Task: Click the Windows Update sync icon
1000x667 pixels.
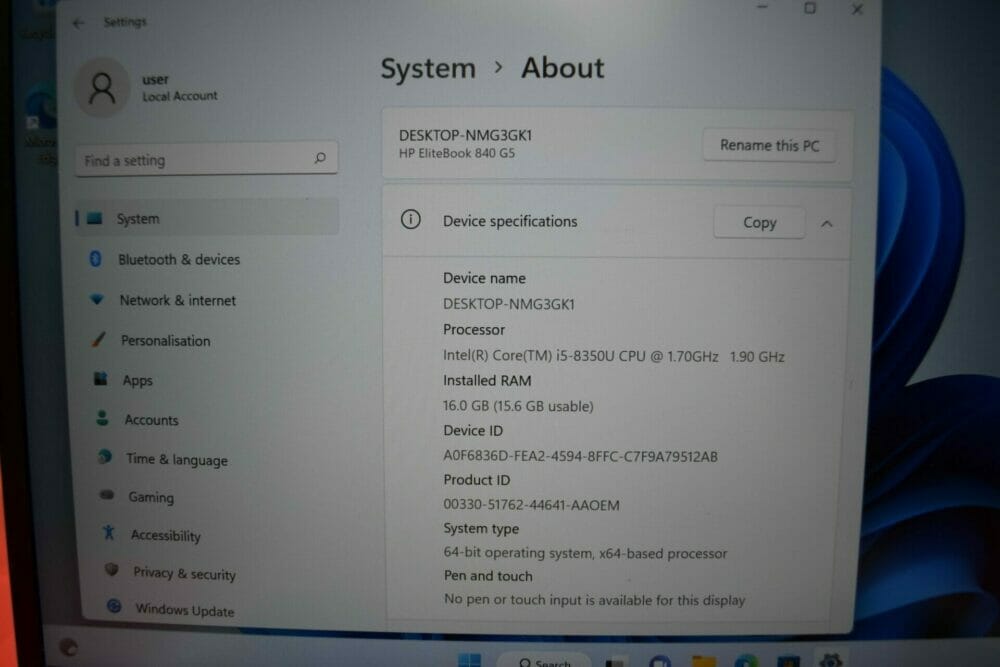Action: pos(114,606)
